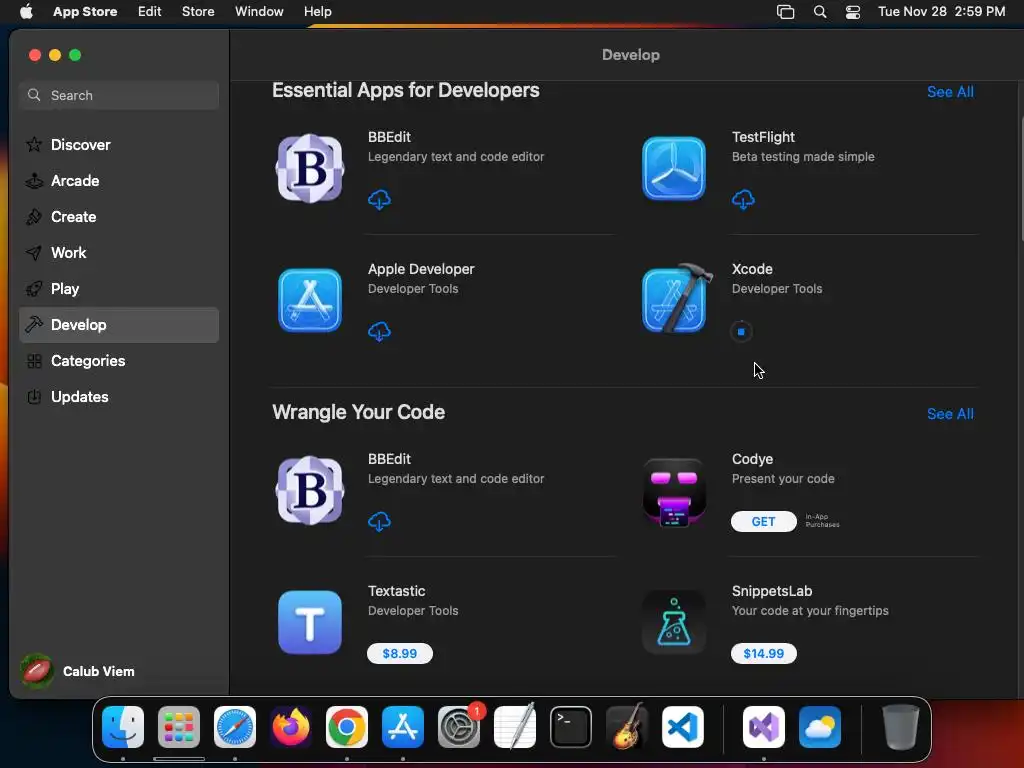Image resolution: width=1024 pixels, height=768 pixels.
Task: See all Essential Apps for Developers
Action: [950, 92]
